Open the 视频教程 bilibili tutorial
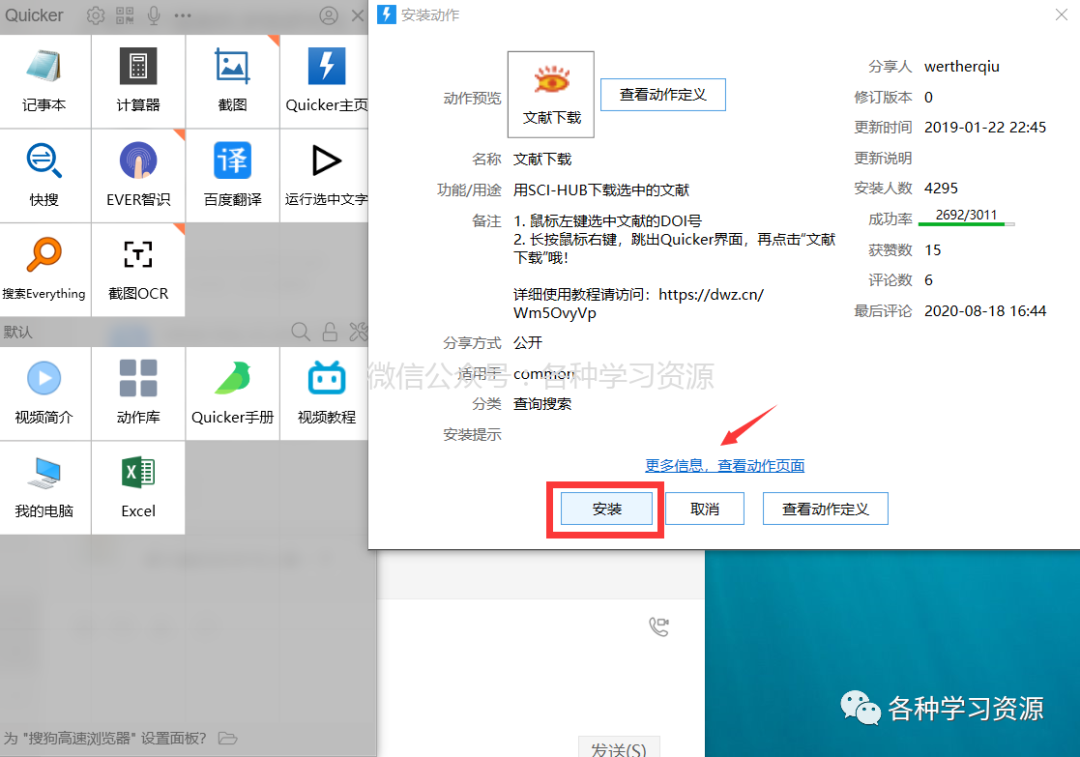 (326, 393)
